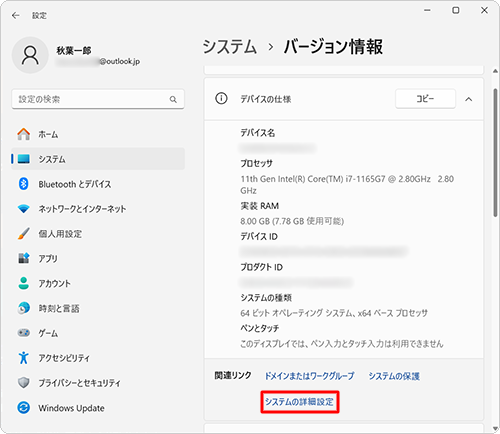Click the vertical scrollbar thumb
500x434 pixels.
(x=495, y=152)
